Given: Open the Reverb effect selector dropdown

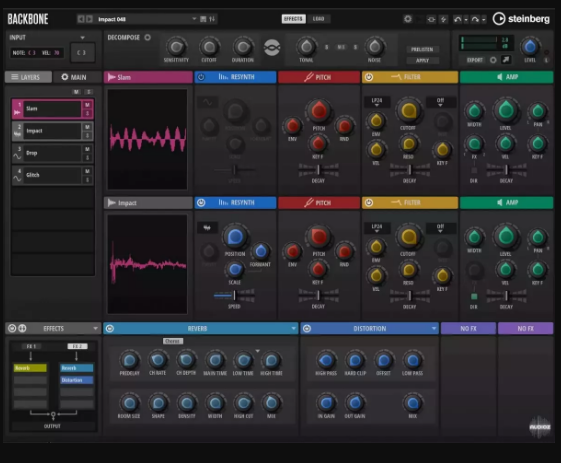Looking at the screenshot, I should 293,328.
